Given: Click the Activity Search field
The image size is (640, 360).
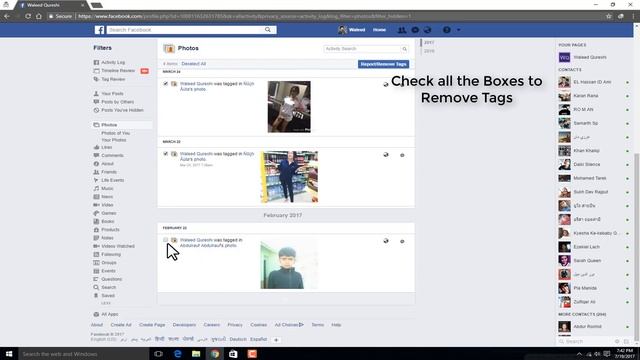Looking at the screenshot, I should pos(362,49).
